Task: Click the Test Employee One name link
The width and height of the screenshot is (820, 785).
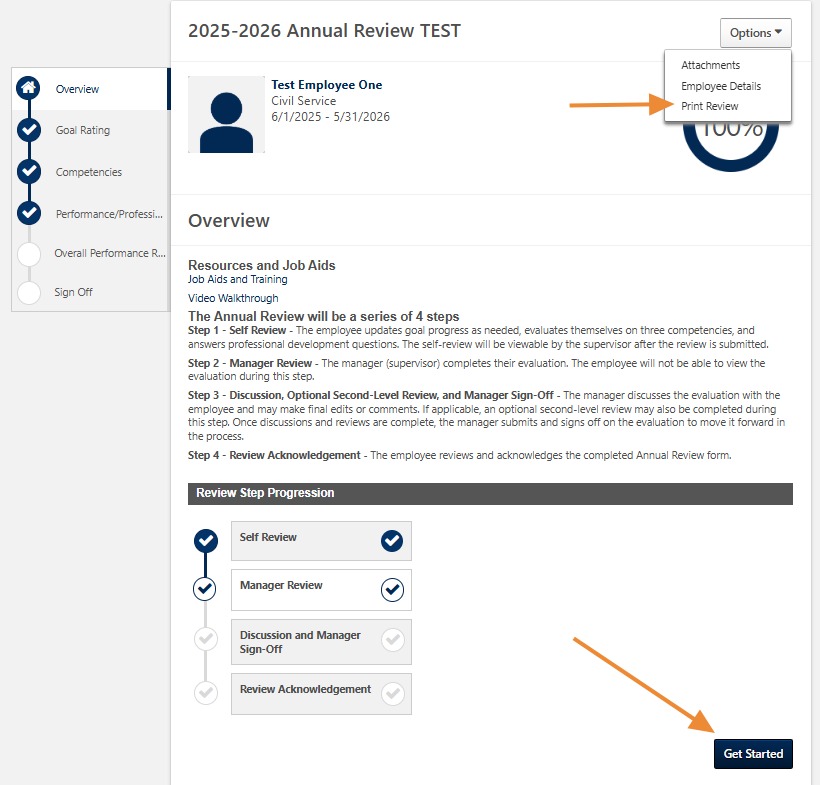Action: [326, 85]
